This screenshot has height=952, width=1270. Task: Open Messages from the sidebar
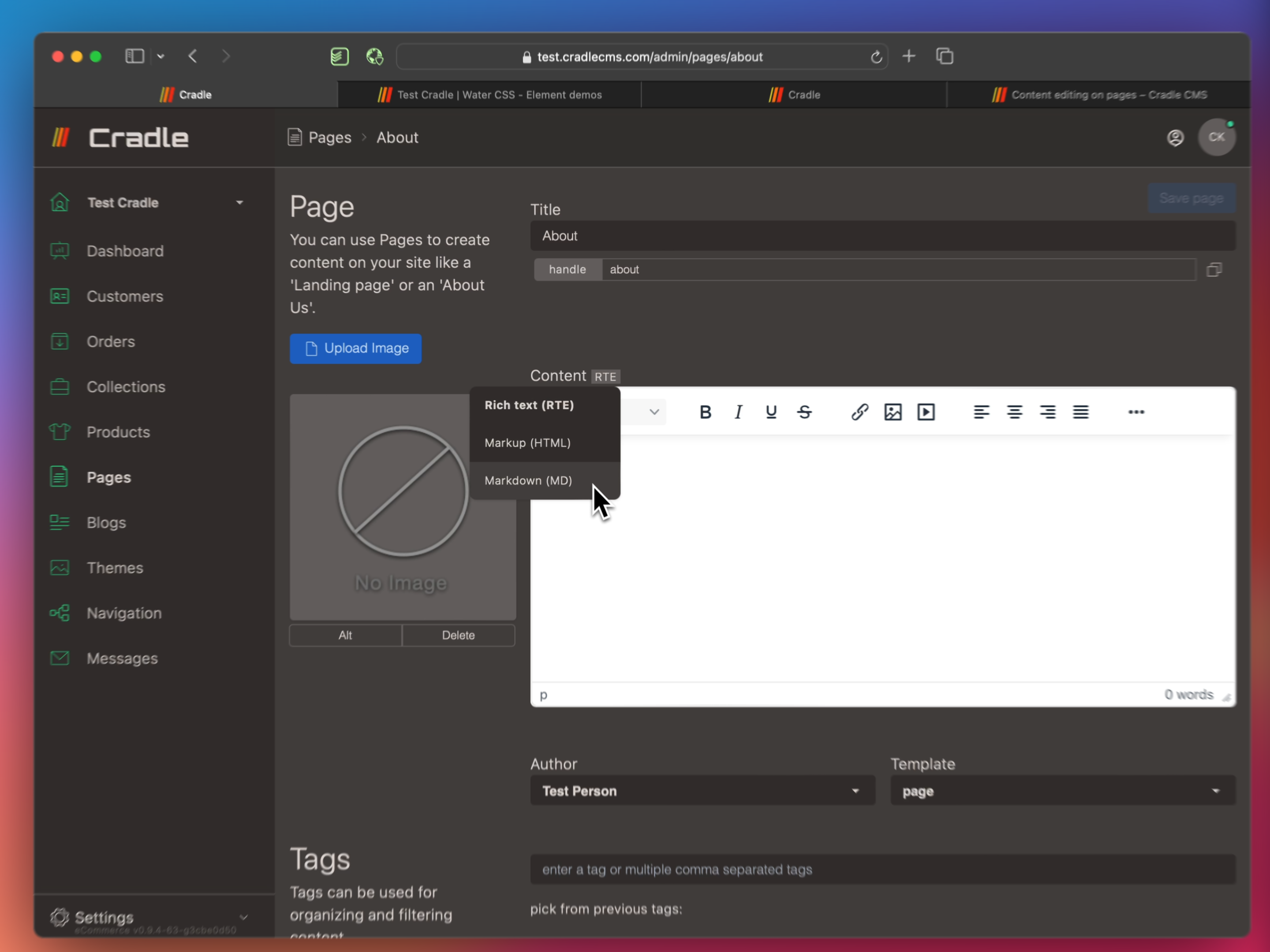click(122, 659)
